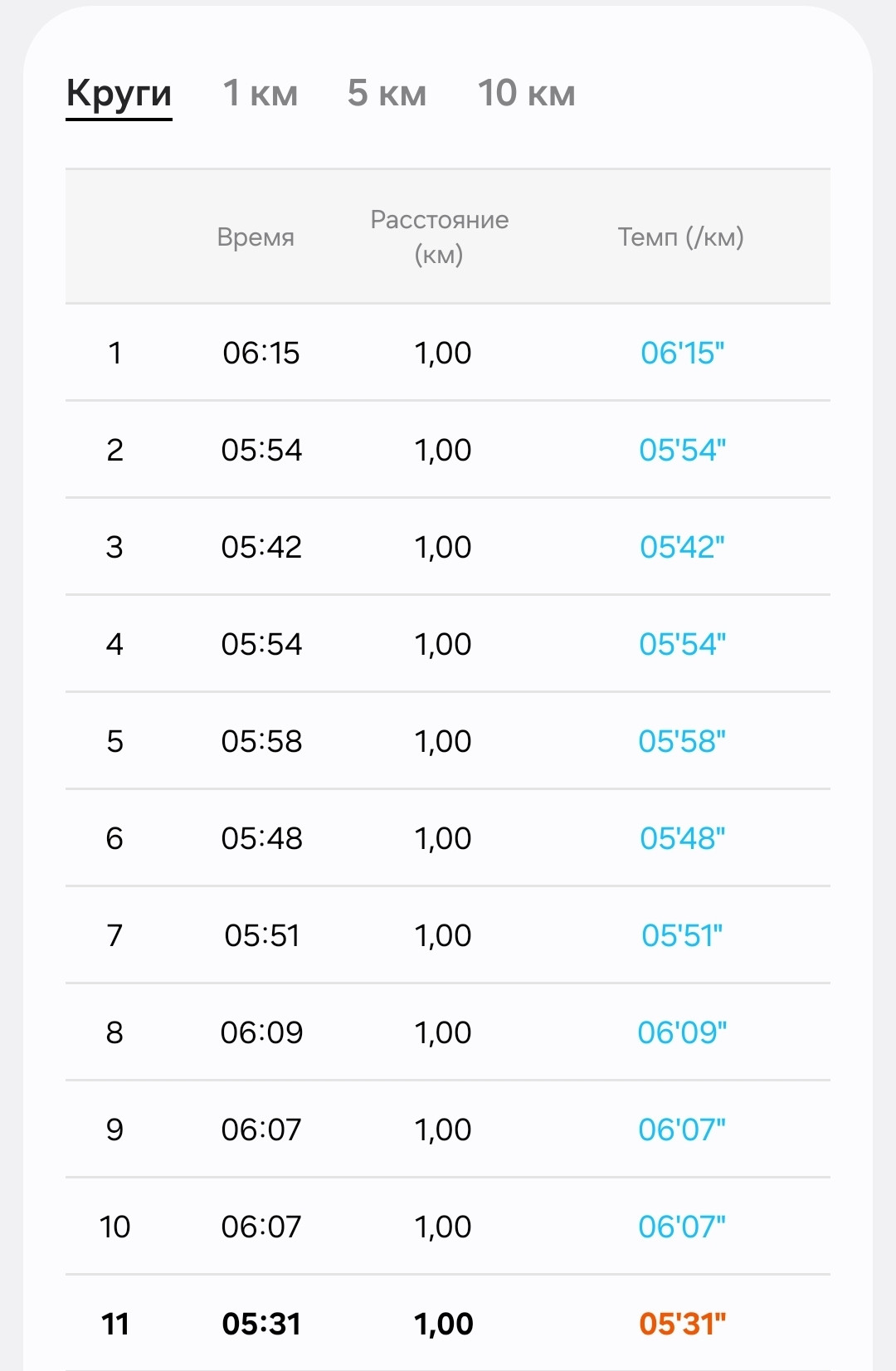Open the 1 км tab

click(261, 93)
